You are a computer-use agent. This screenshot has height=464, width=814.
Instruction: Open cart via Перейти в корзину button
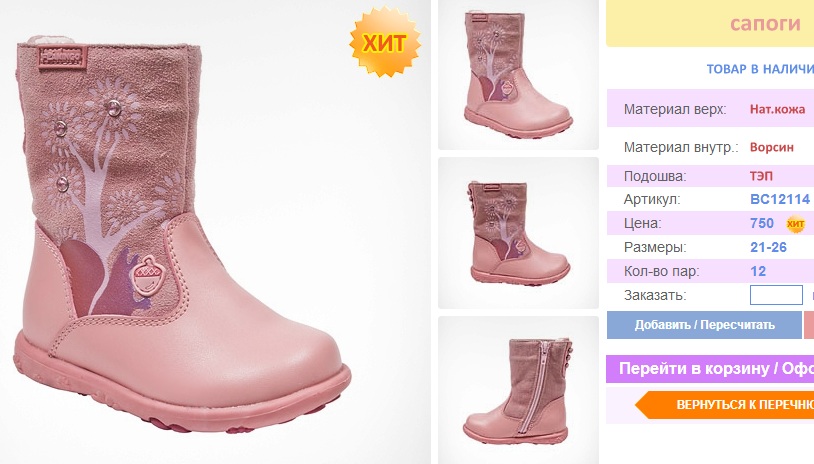710,369
